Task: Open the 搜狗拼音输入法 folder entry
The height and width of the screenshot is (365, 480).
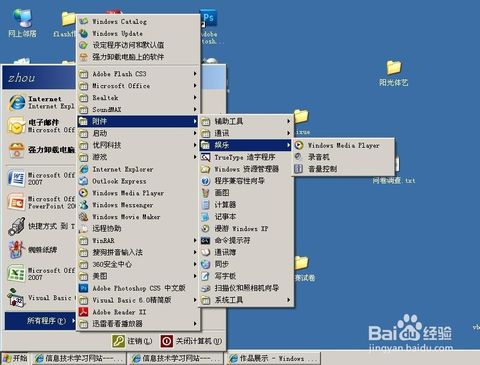Action: pos(138,252)
